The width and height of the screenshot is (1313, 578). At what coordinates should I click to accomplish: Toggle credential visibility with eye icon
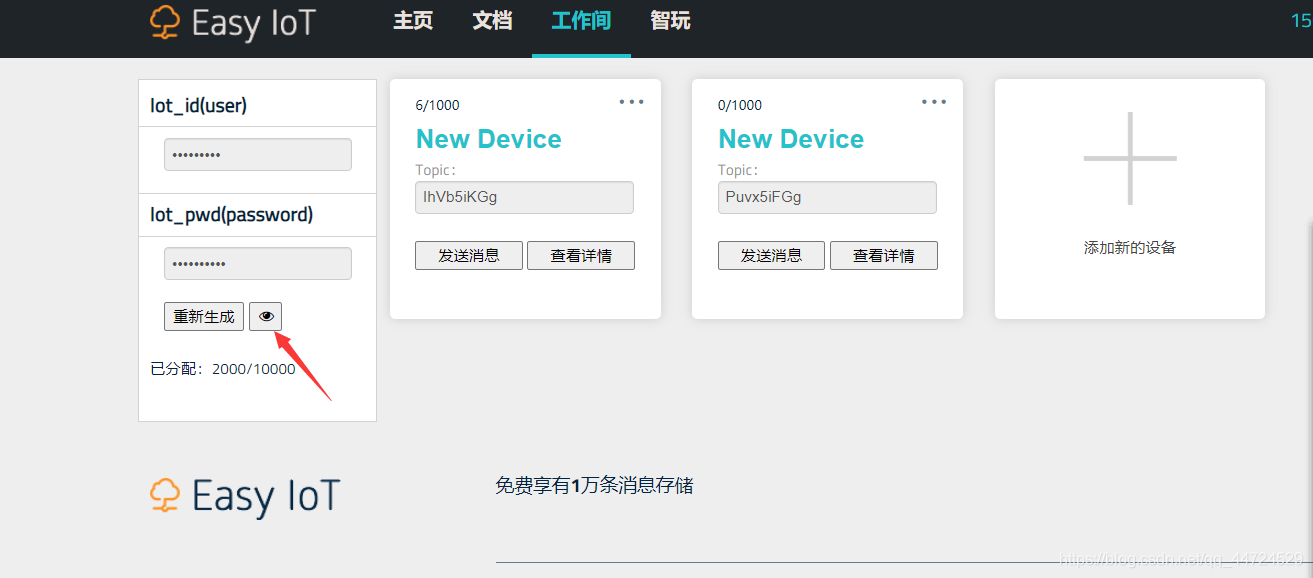point(266,316)
